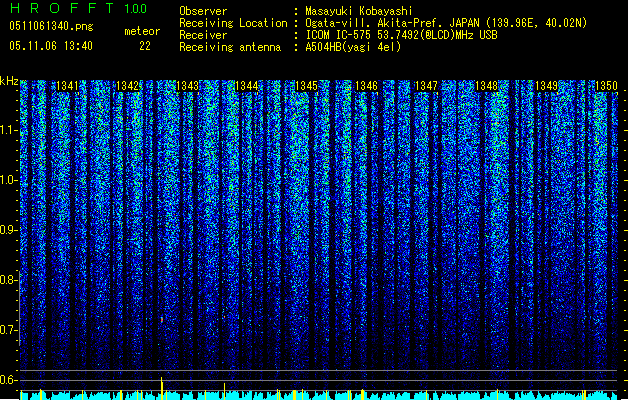629x400 pixels.
Task: Click the kHz axis unit label
Action: tap(9, 81)
